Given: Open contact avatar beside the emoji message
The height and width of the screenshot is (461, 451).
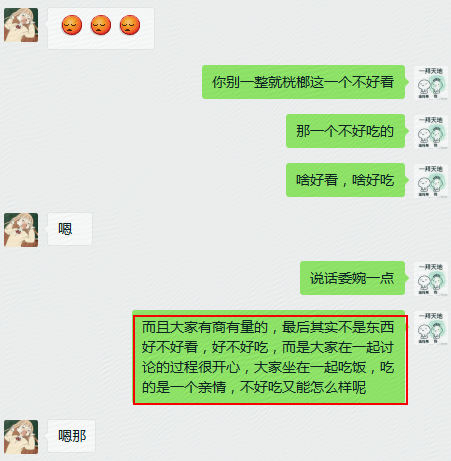Looking at the screenshot, I should (21, 25).
